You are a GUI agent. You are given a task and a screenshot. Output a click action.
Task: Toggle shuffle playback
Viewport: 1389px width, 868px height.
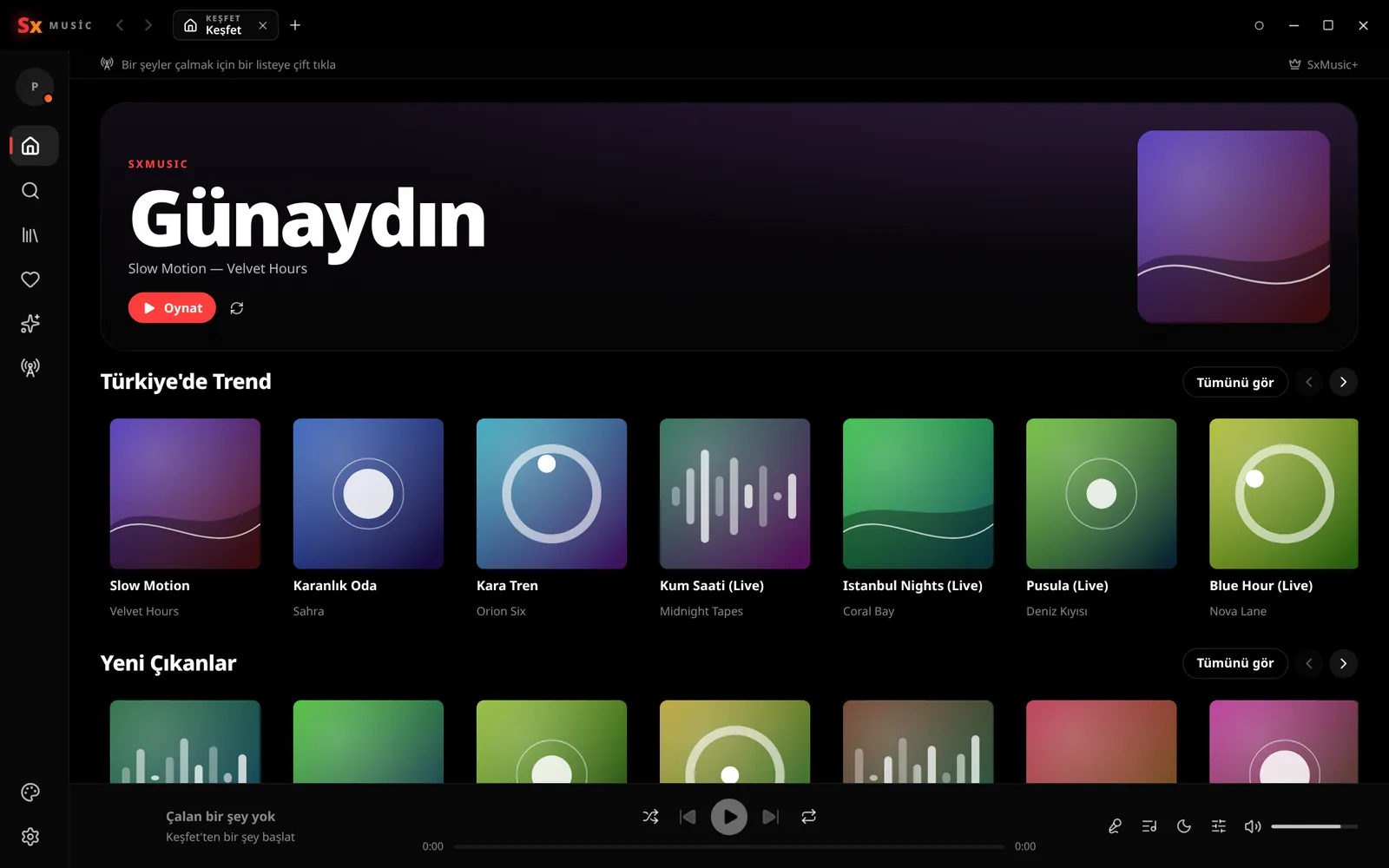click(650, 817)
